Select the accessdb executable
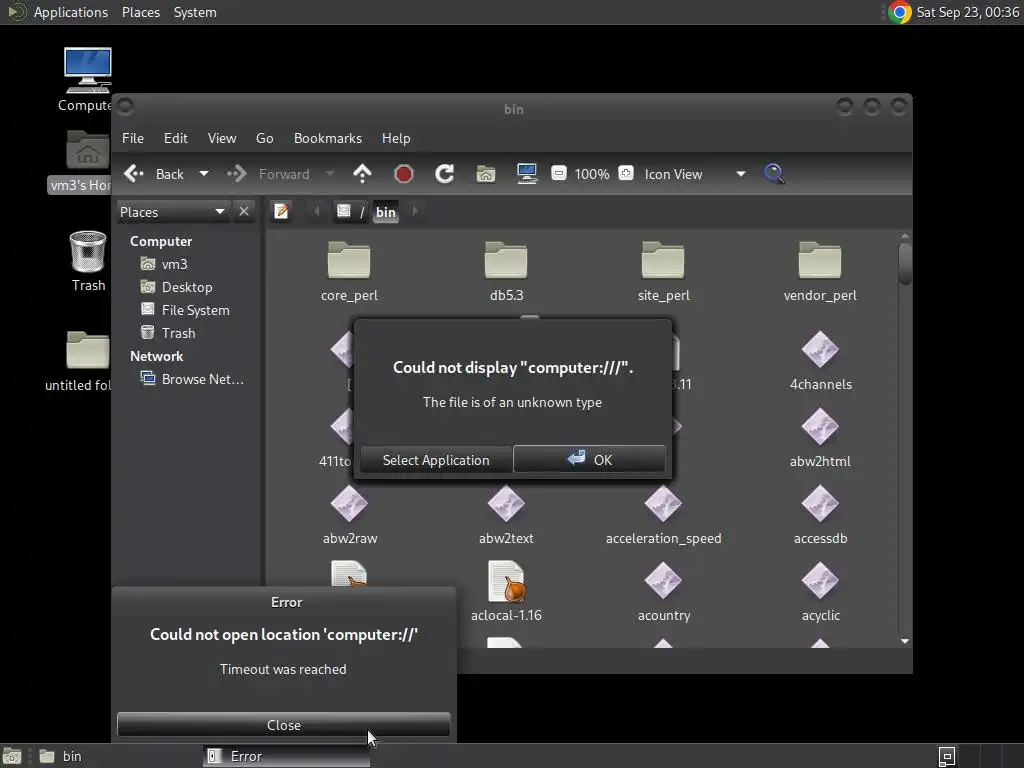Viewport: 1024px width, 768px height. pyautogui.click(x=820, y=515)
